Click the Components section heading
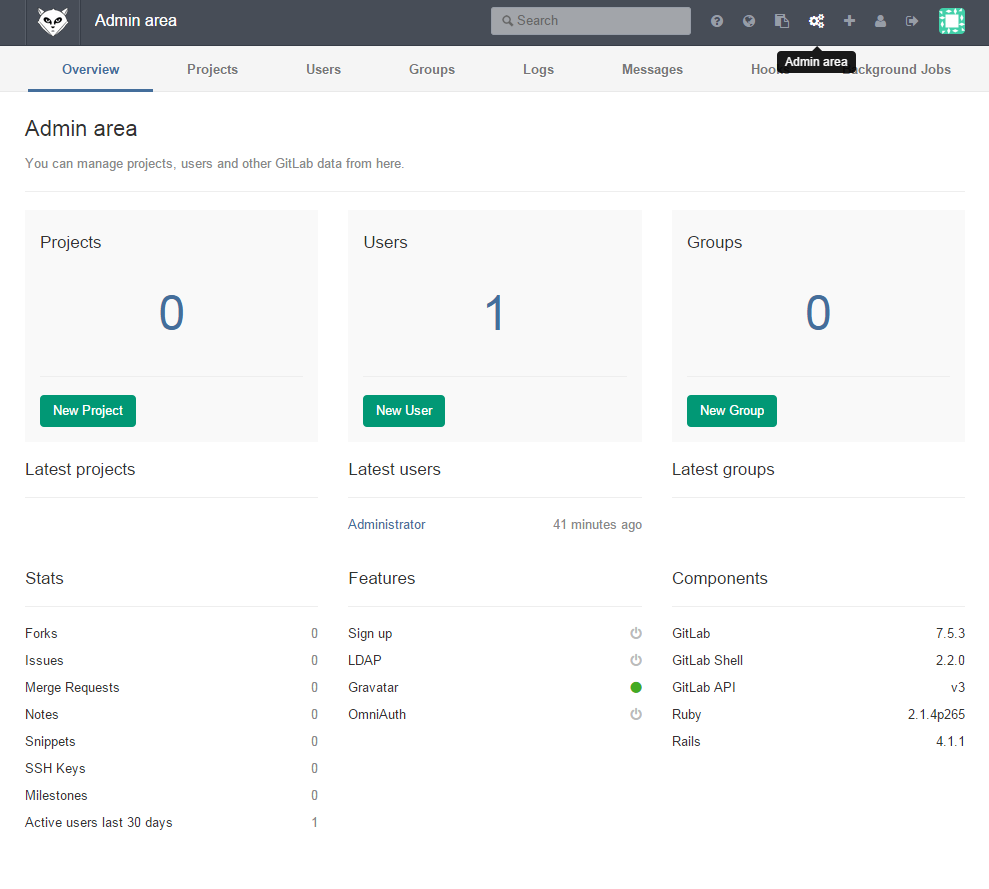The width and height of the screenshot is (989, 889). pyautogui.click(x=720, y=579)
